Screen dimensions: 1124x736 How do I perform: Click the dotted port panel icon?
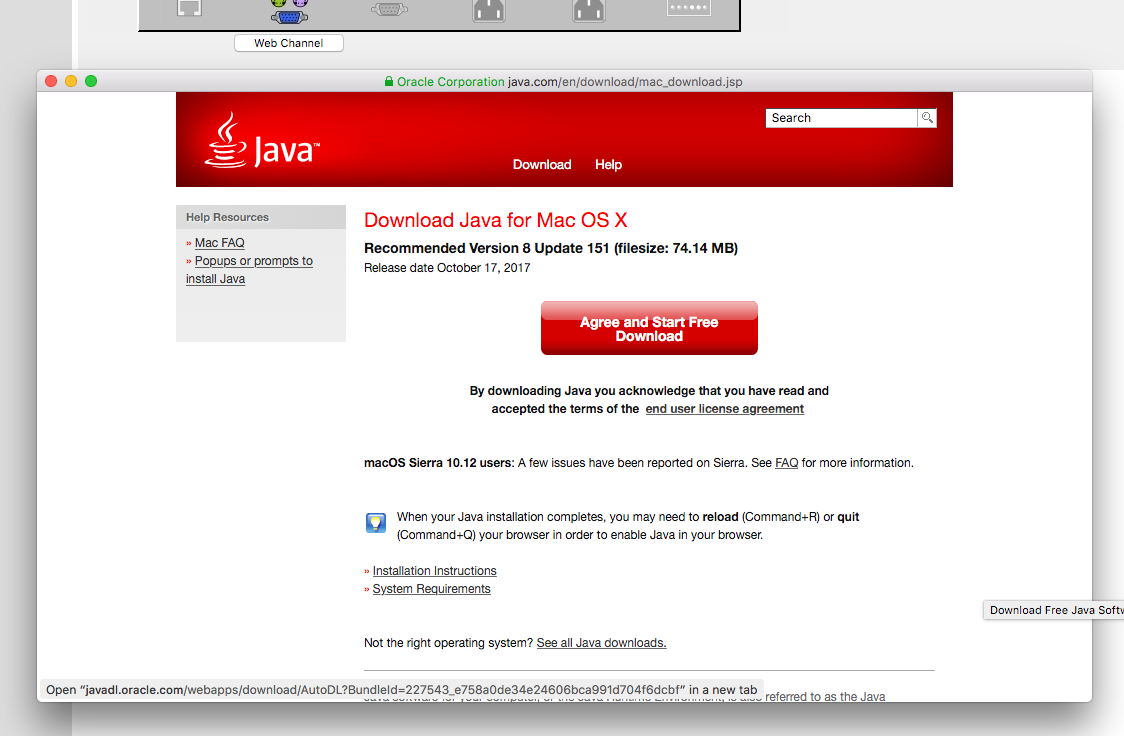(688, 8)
